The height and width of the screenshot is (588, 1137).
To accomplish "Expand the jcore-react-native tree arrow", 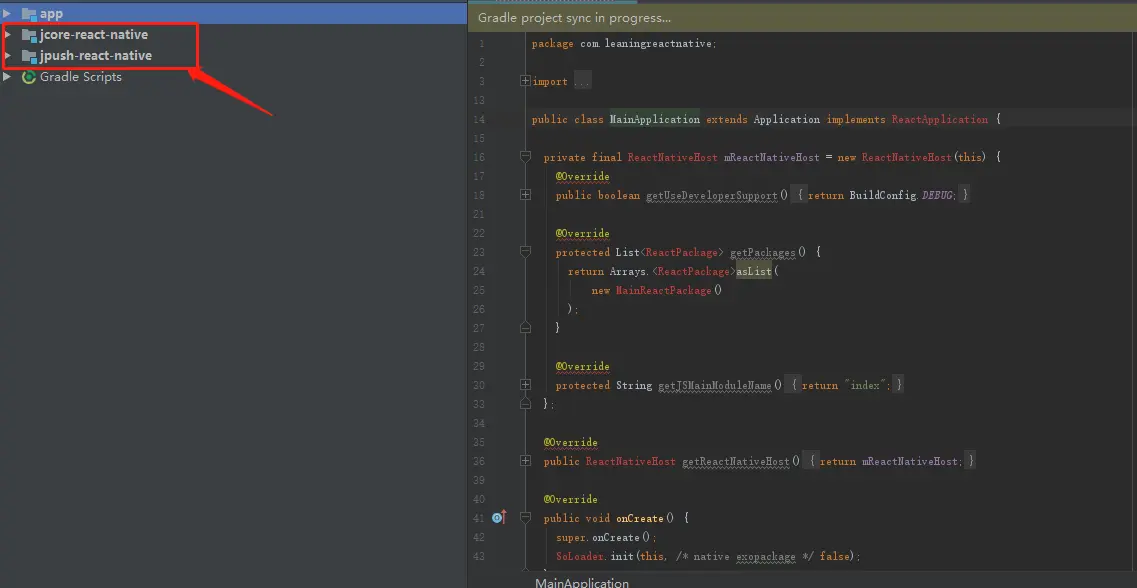I will [x=7, y=35].
